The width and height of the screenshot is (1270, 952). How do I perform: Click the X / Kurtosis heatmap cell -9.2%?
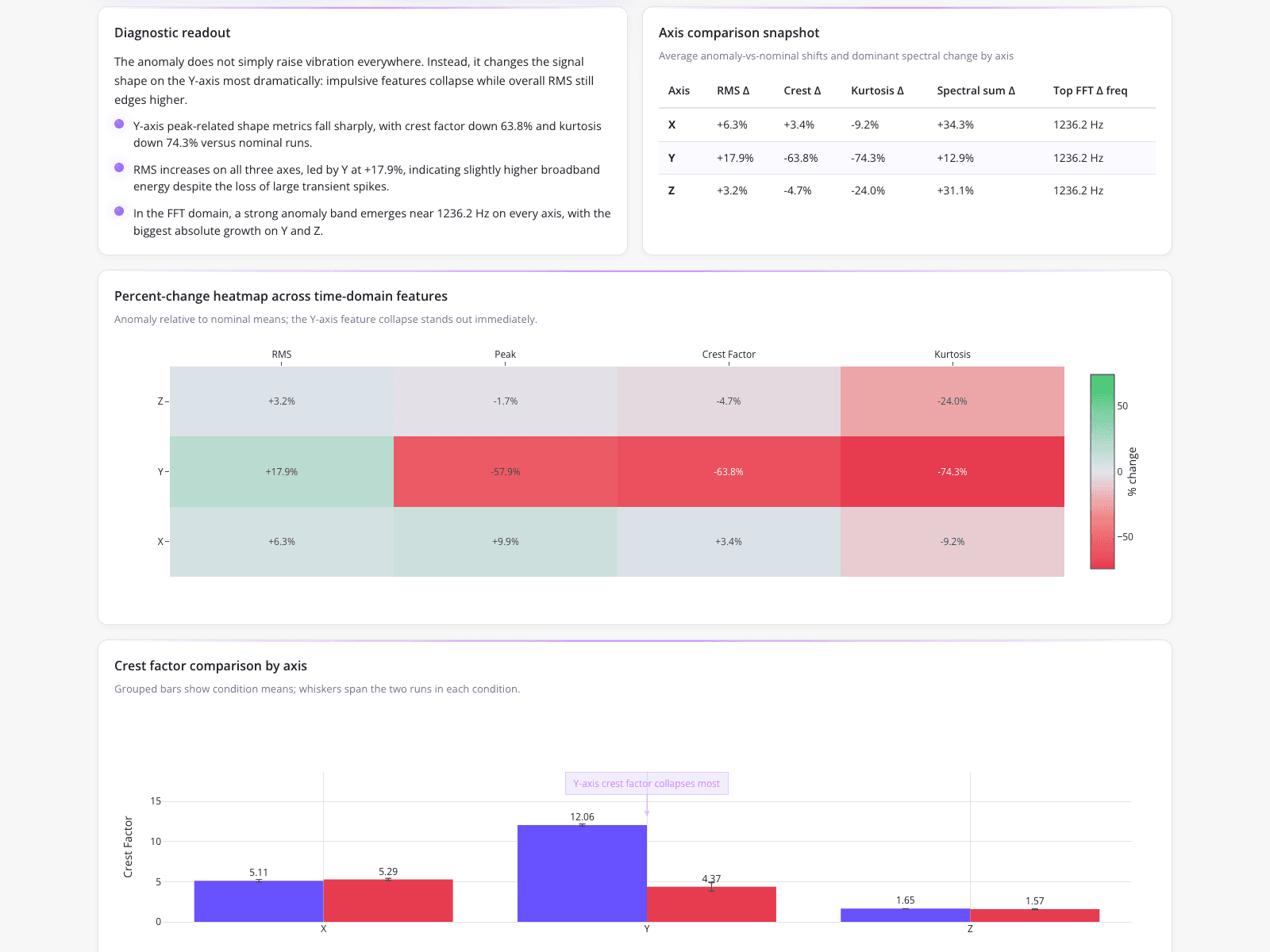click(952, 542)
